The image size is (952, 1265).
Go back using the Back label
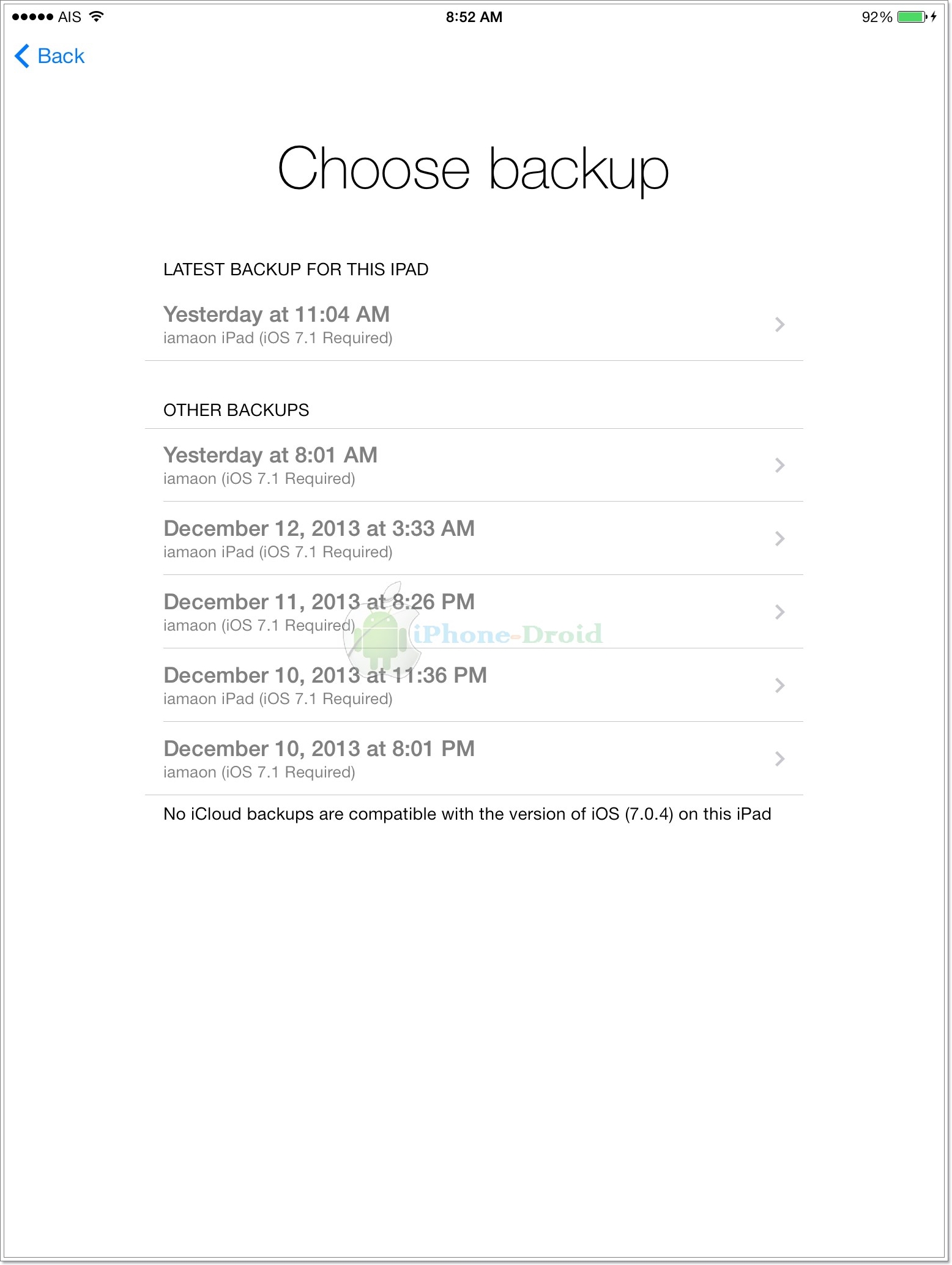pos(61,56)
